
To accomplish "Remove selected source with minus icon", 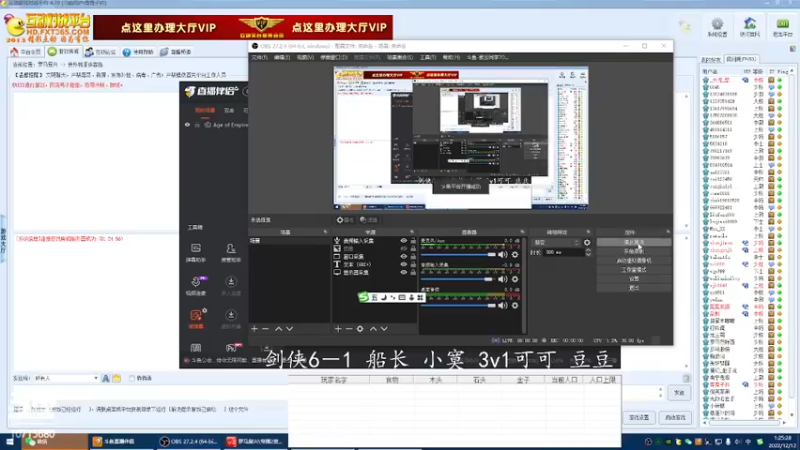I will tap(349, 329).
